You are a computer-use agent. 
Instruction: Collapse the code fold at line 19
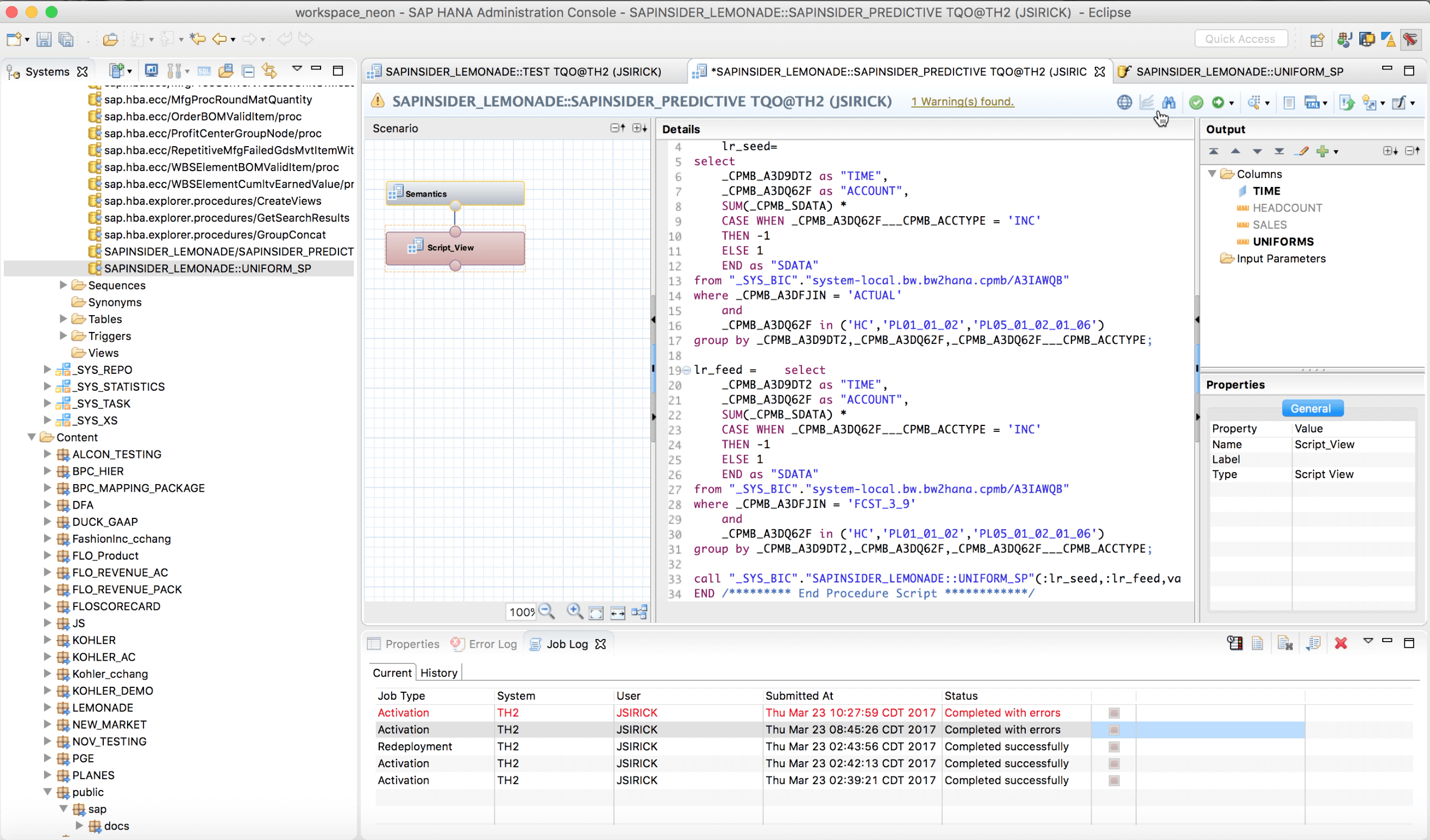click(x=687, y=370)
